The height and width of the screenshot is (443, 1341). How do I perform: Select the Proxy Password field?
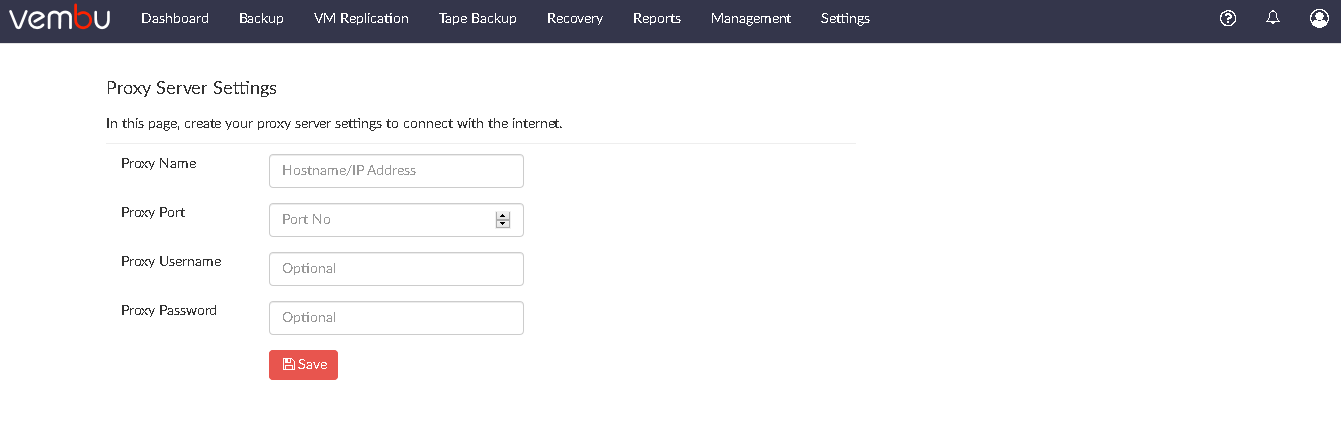tap(396, 318)
